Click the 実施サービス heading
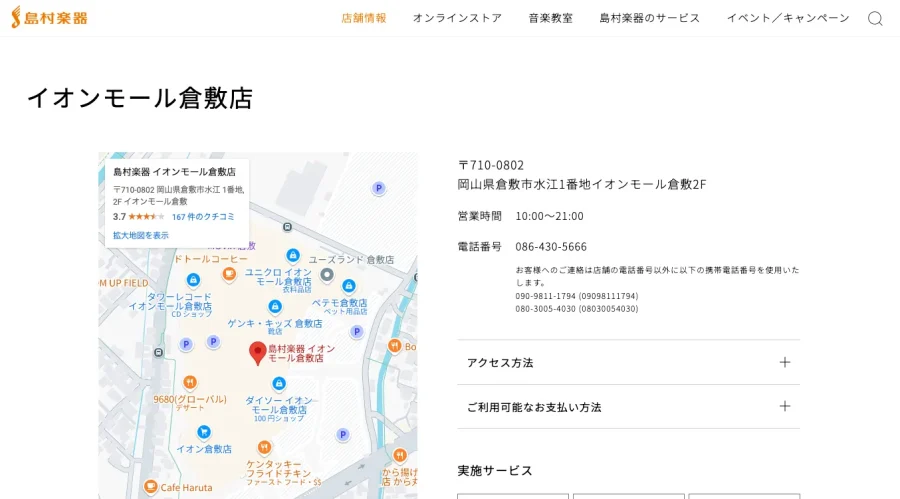Viewport: 900px width, 499px height. [x=495, y=470]
